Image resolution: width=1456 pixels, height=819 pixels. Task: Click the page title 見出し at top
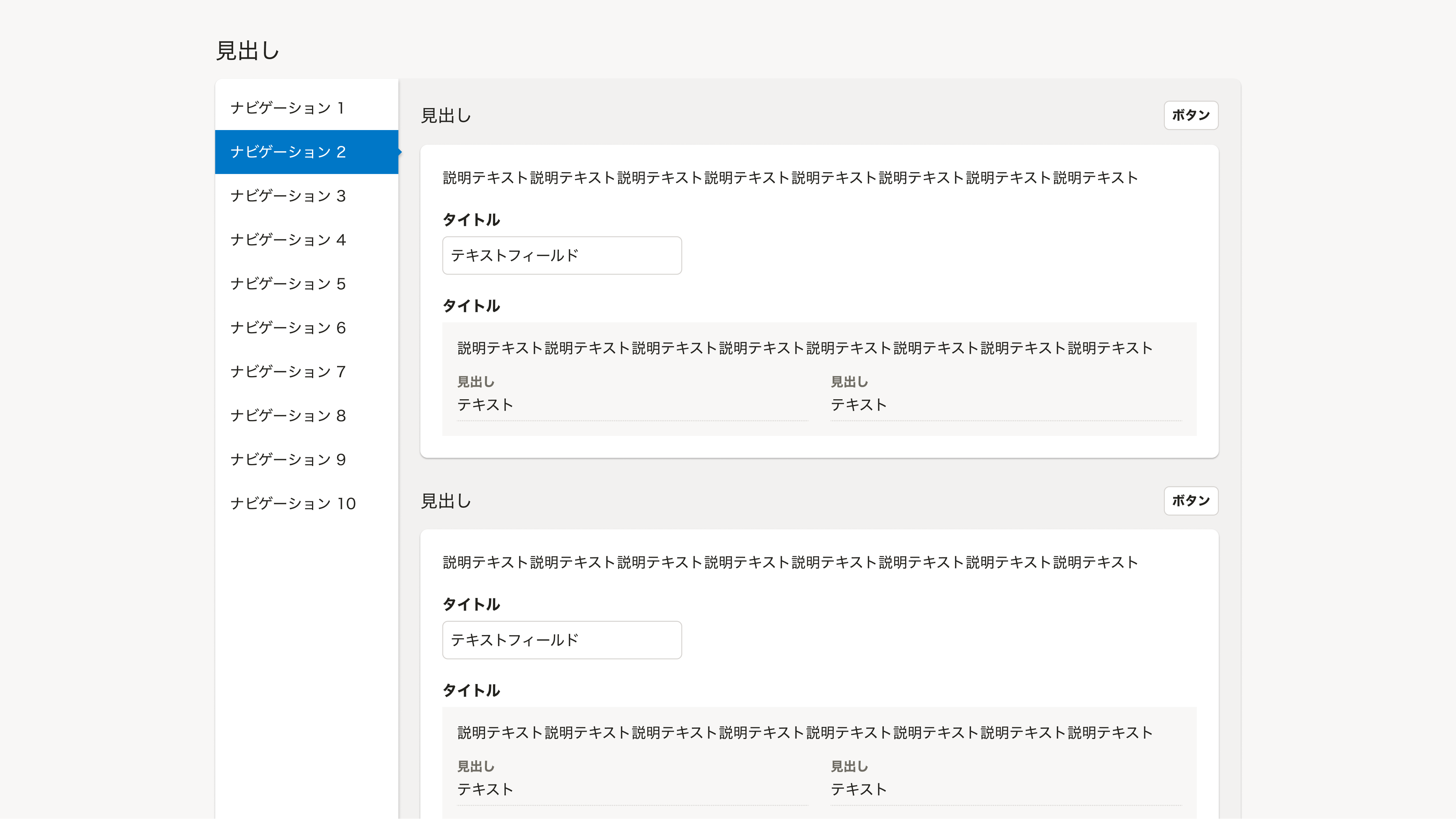click(x=248, y=51)
